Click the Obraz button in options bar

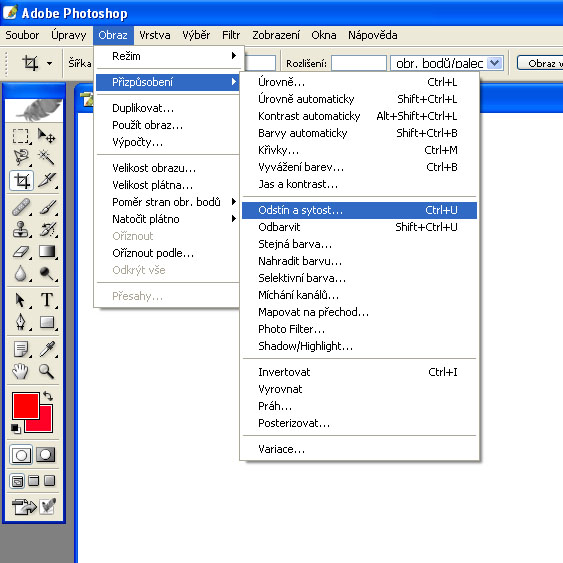tap(540, 63)
